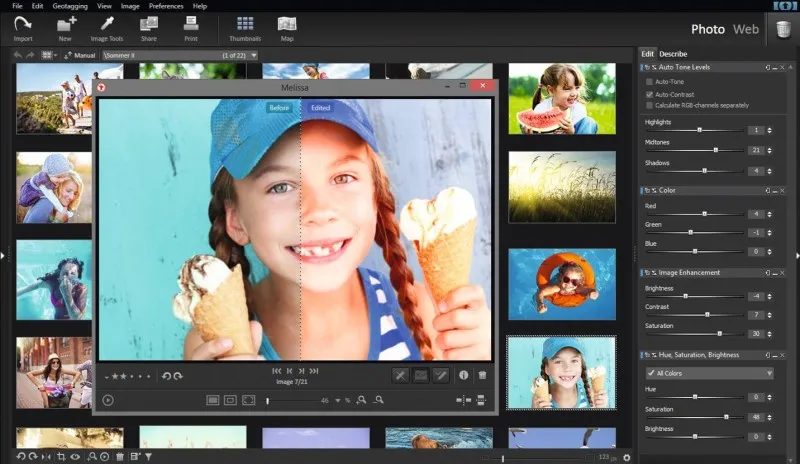The height and width of the screenshot is (464, 800).
Task: Enable the Auto-Tone checkbox
Action: [650, 81]
